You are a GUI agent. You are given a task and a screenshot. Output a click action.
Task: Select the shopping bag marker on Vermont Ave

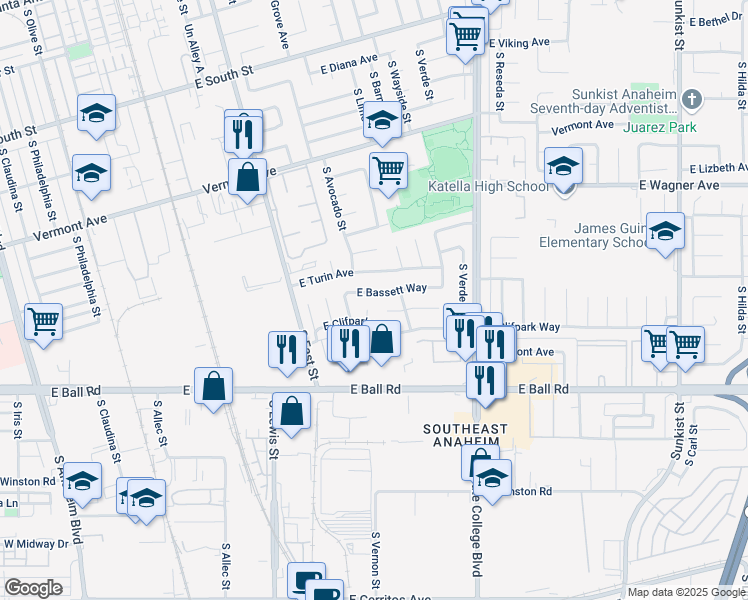pyautogui.click(x=247, y=177)
